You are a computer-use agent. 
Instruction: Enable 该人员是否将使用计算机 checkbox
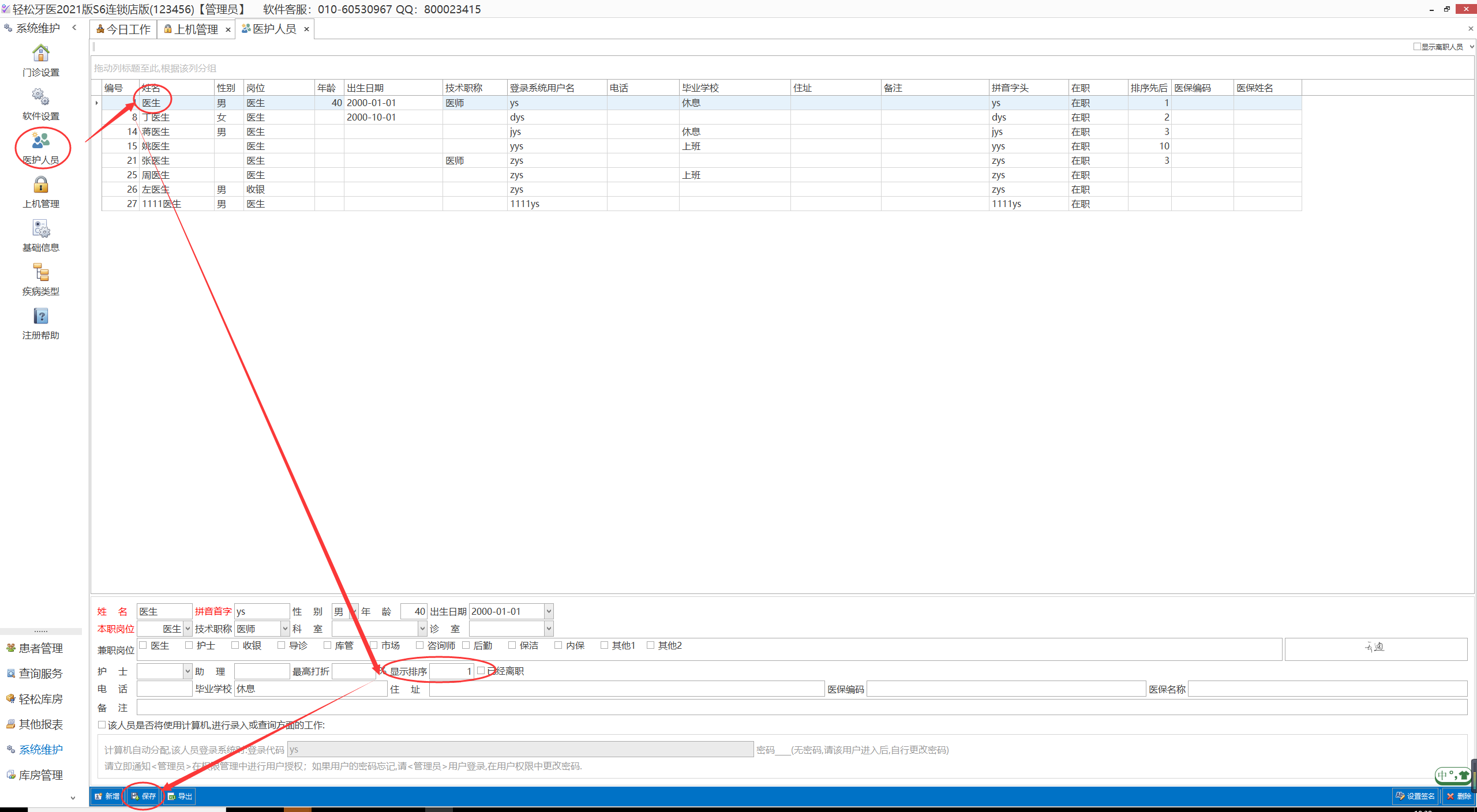tap(102, 725)
